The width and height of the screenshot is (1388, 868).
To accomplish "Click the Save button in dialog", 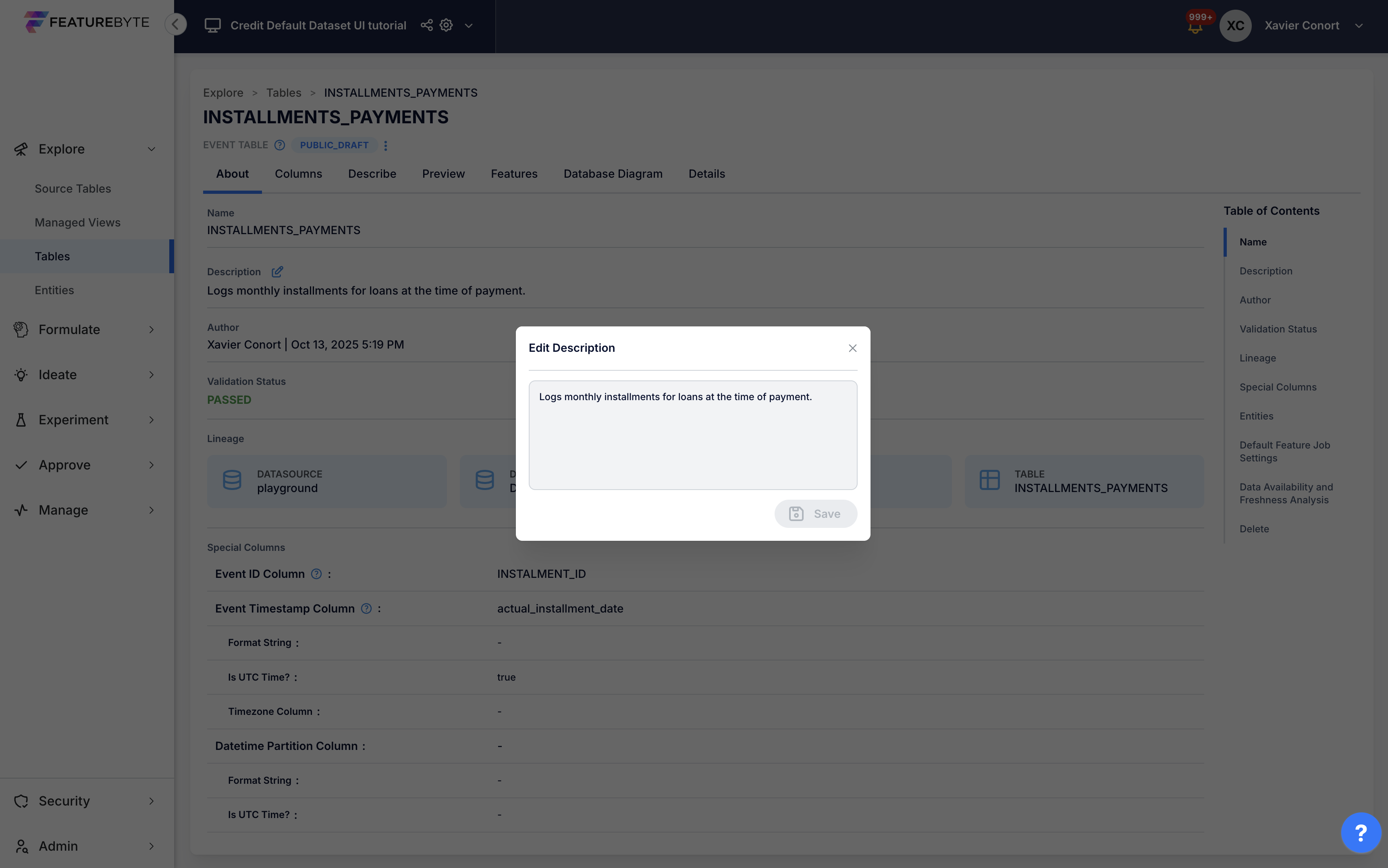I will pos(815,514).
